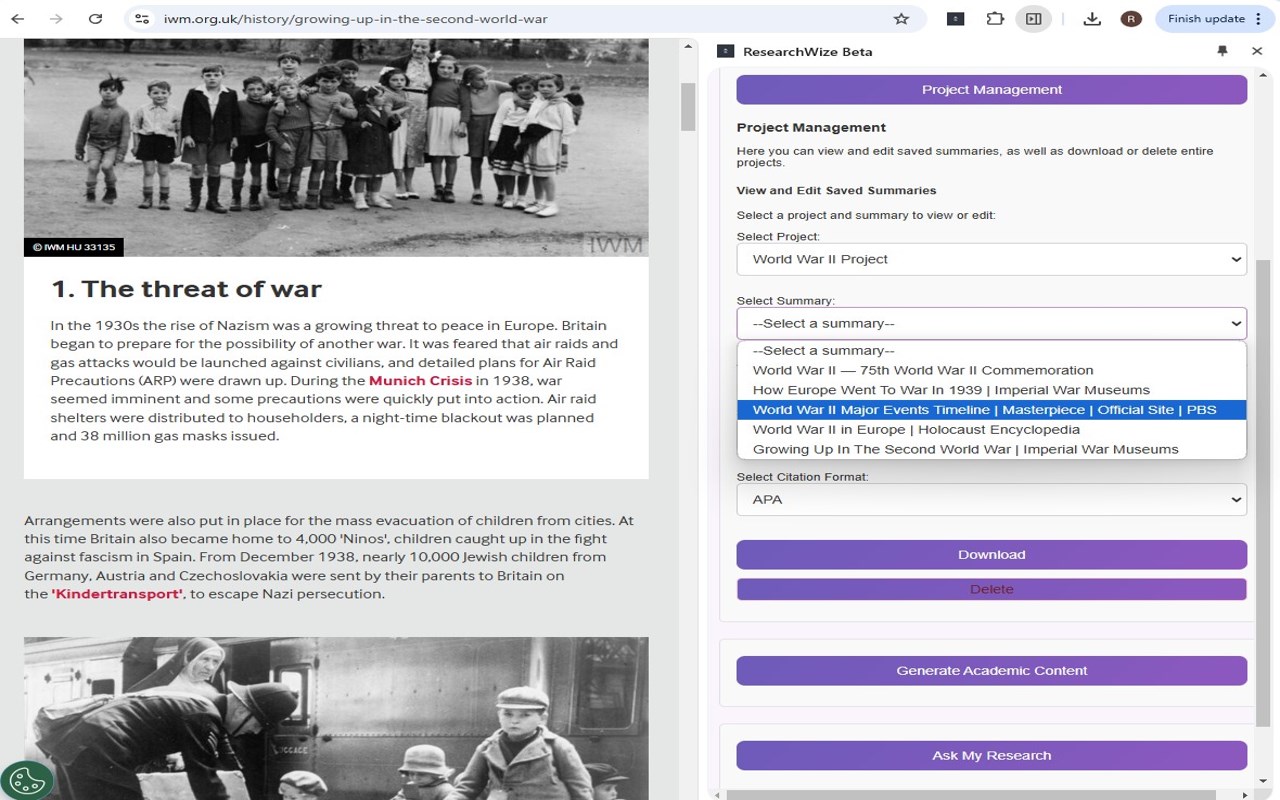Click the 'Select Citation Format:' label
This screenshot has width=1280, height=800.
click(803, 477)
